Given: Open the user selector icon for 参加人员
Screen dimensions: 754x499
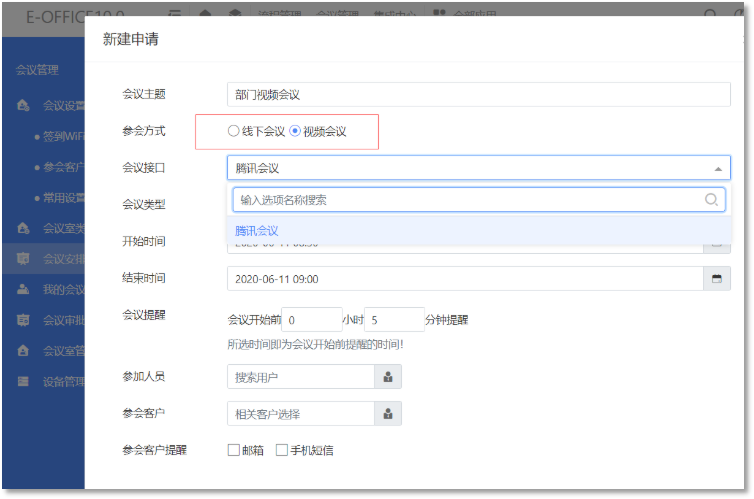Looking at the screenshot, I should click(x=388, y=377).
